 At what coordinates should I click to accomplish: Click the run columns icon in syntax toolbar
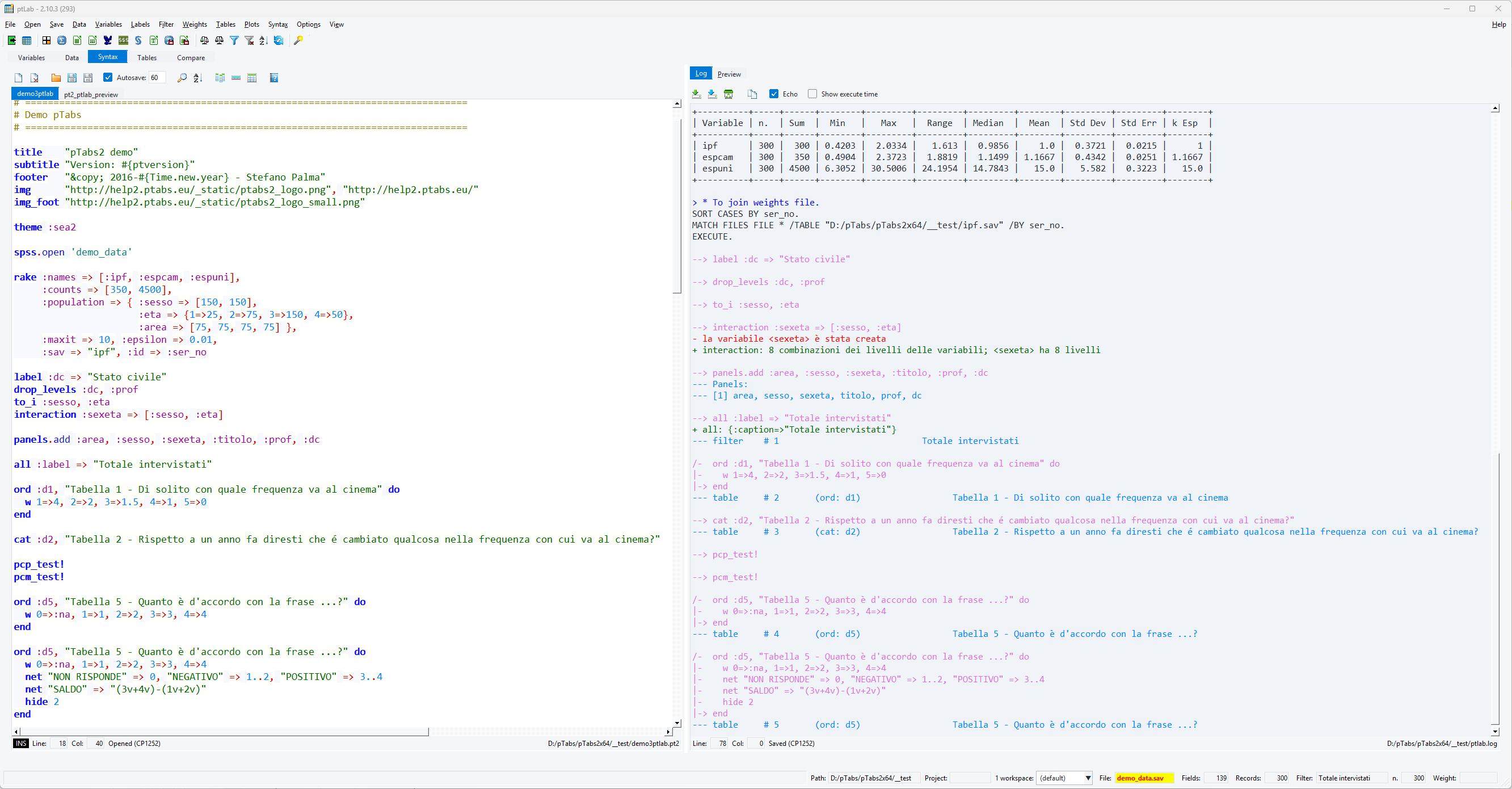[x=220, y=78]
